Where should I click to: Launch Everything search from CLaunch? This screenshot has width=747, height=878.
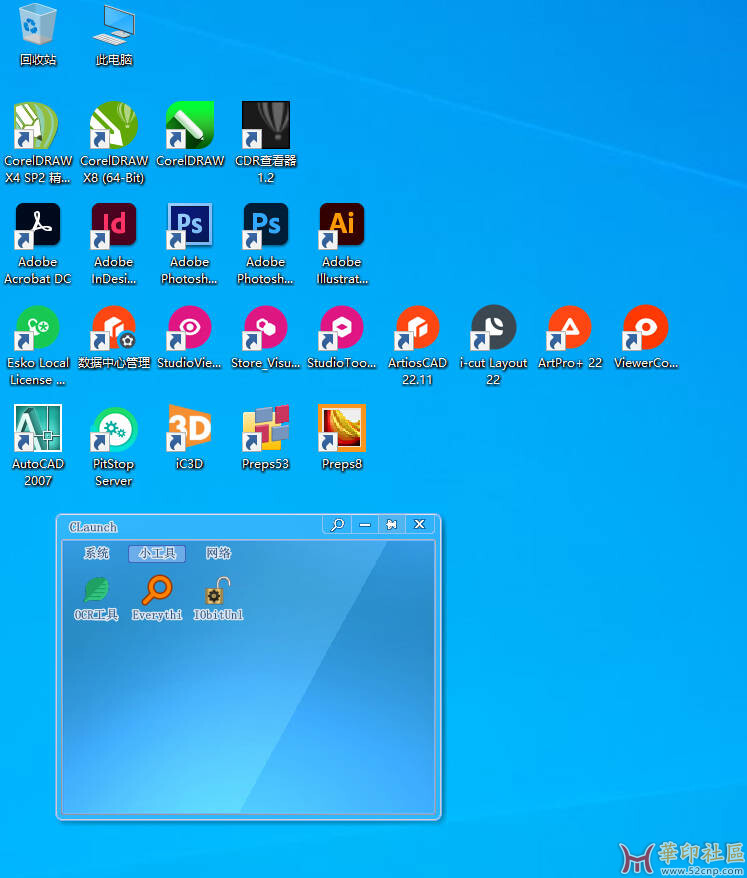157,598
